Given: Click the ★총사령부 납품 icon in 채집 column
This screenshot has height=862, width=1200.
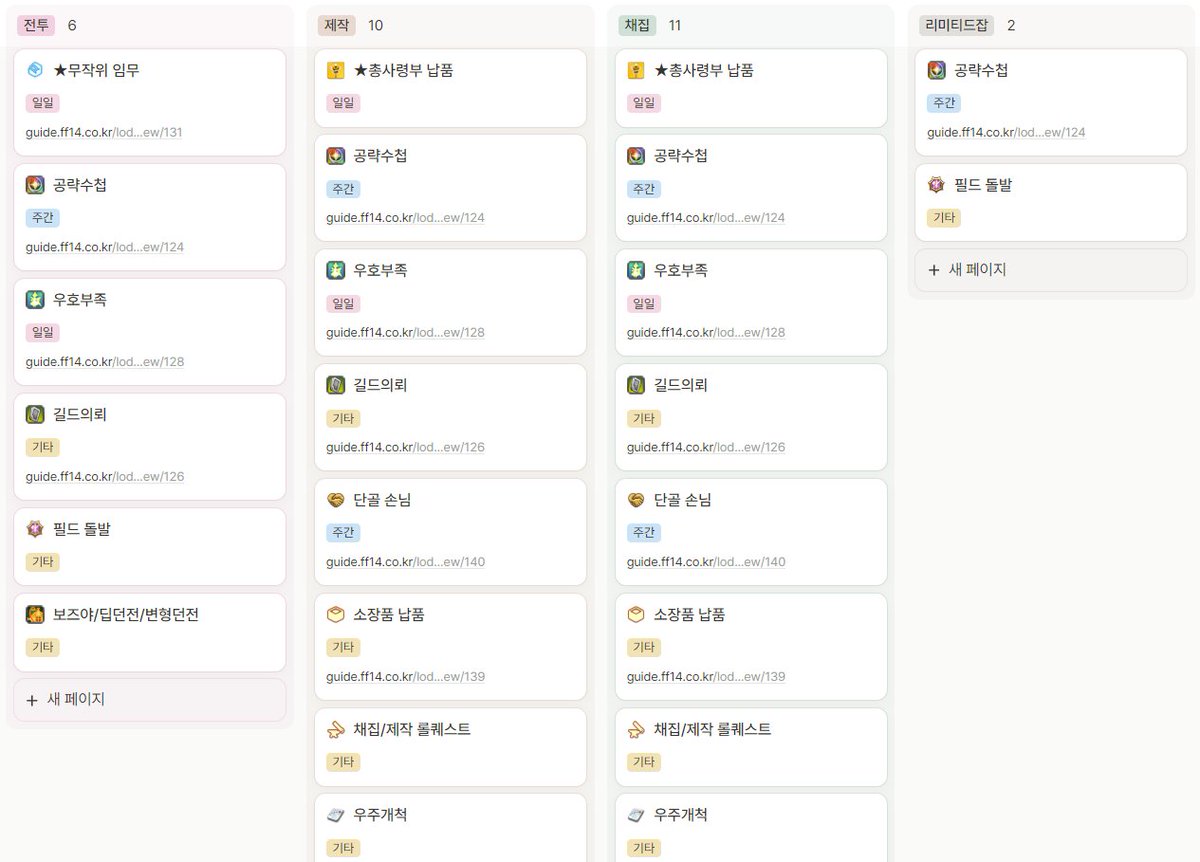Looking at the screenshot, I should coord(636,70).
